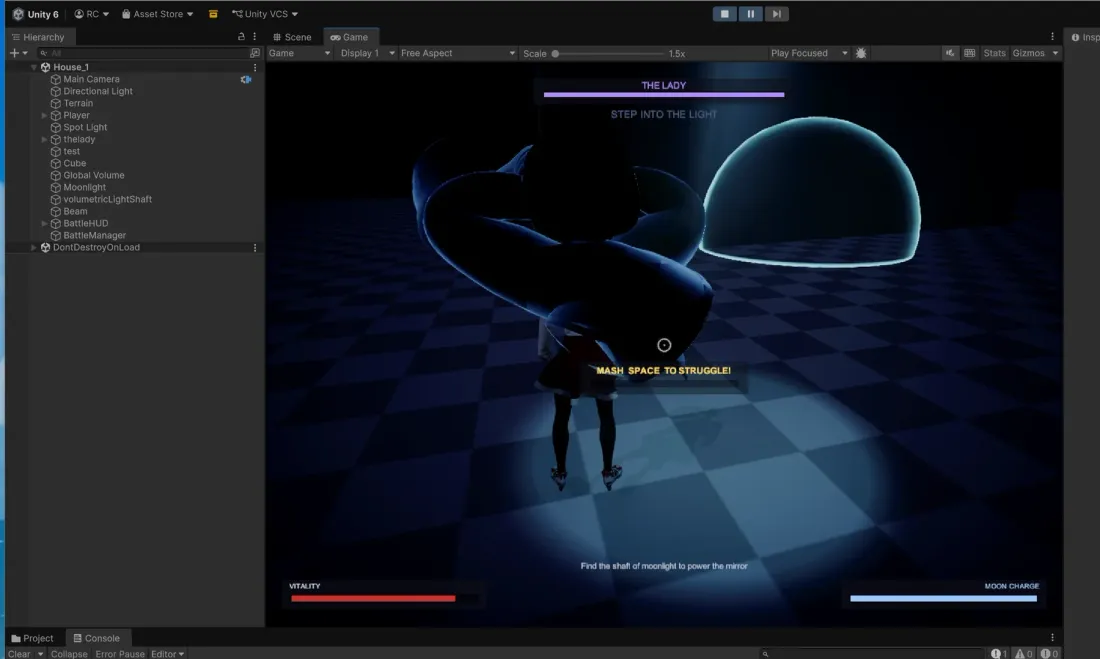This screenshot has height=659, width=1100.
Task: Select BattleManager object
Action: (x=95, y=235)
